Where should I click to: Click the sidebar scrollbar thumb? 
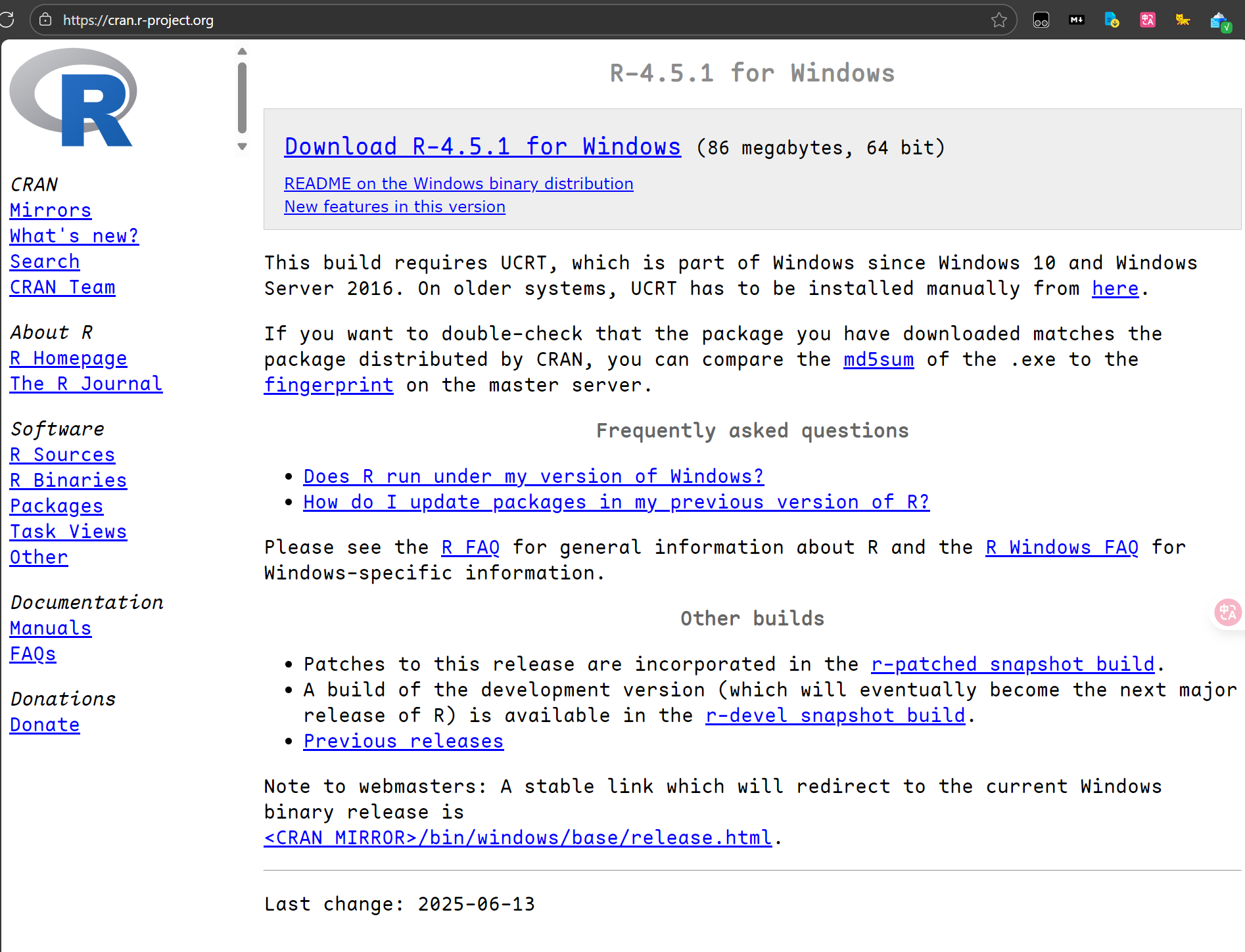242,98
